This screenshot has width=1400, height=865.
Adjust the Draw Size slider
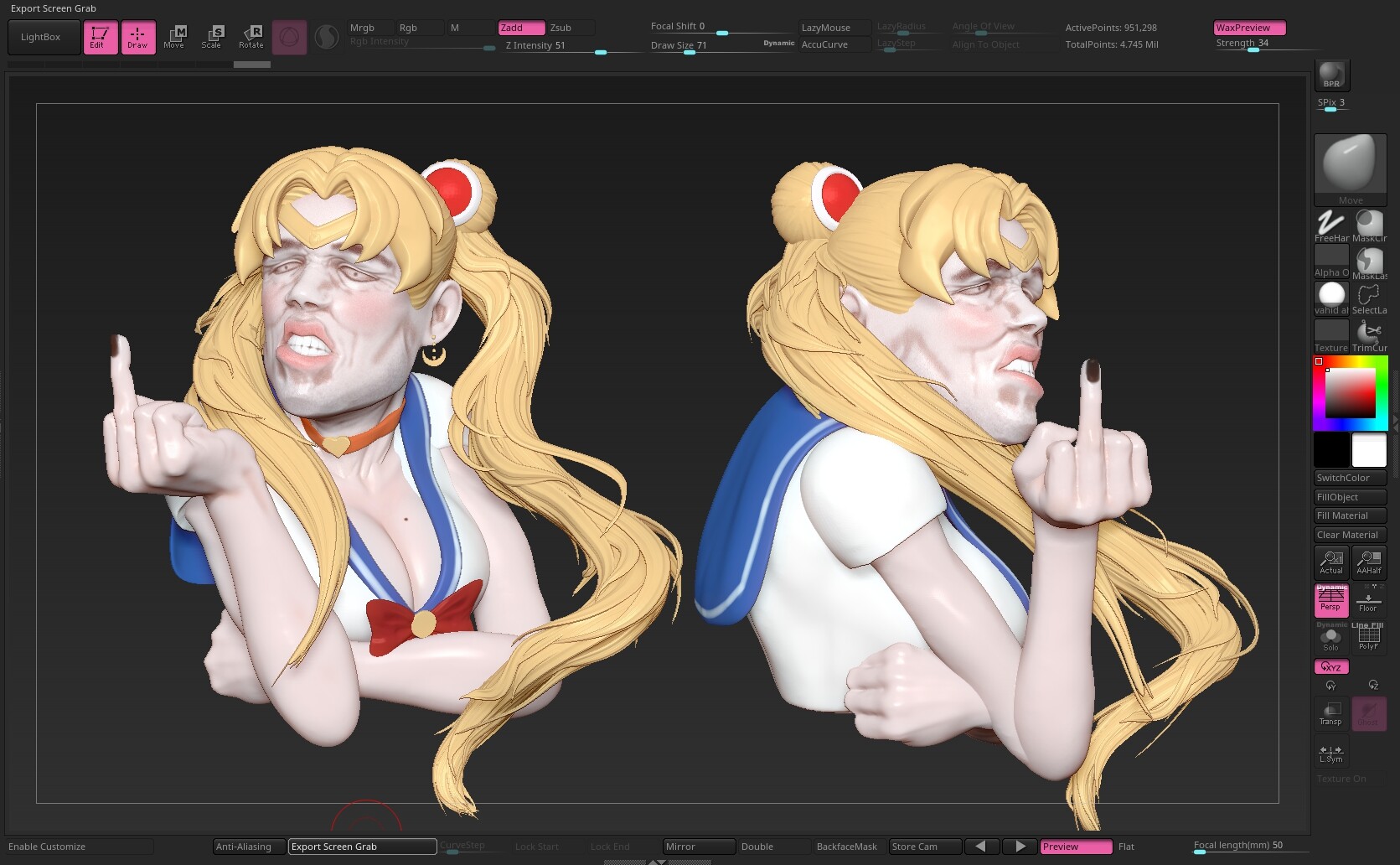click(721, 45)
